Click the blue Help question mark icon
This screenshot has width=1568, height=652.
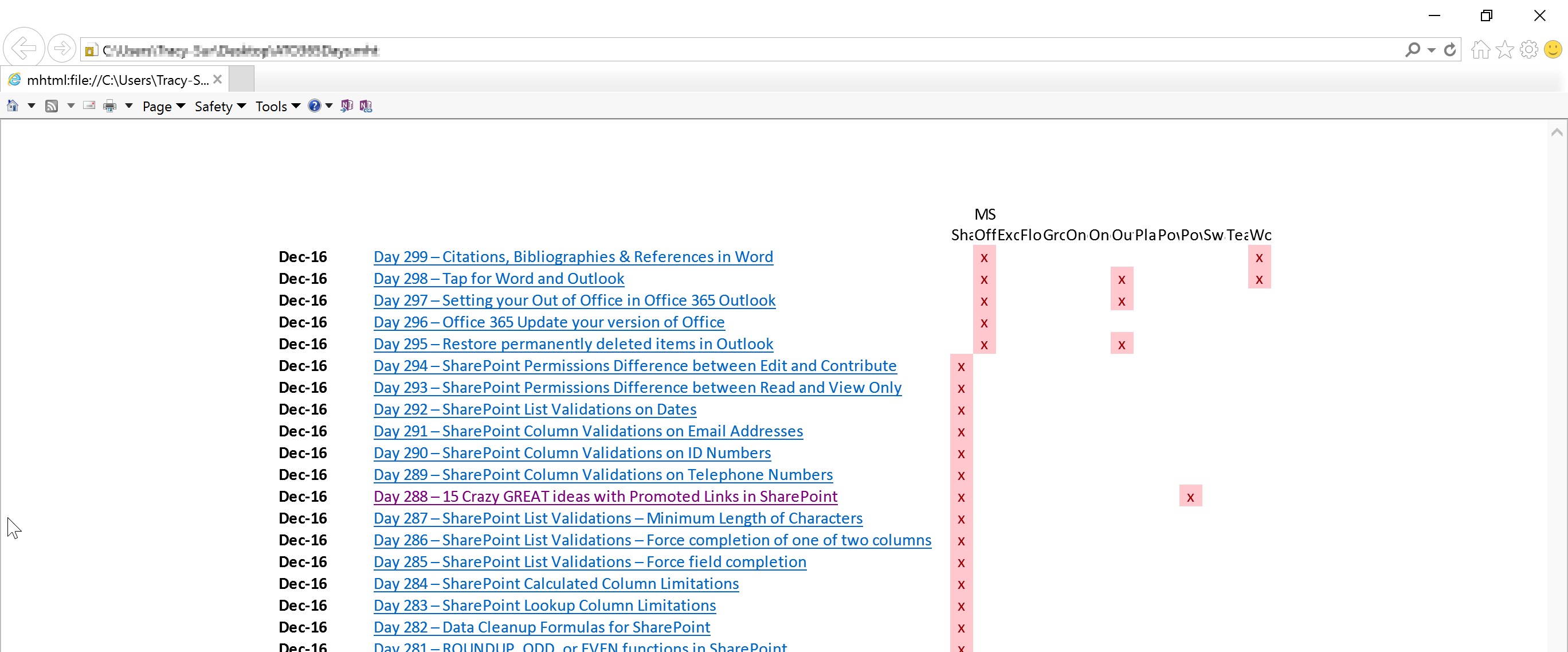tap(314, 106)
